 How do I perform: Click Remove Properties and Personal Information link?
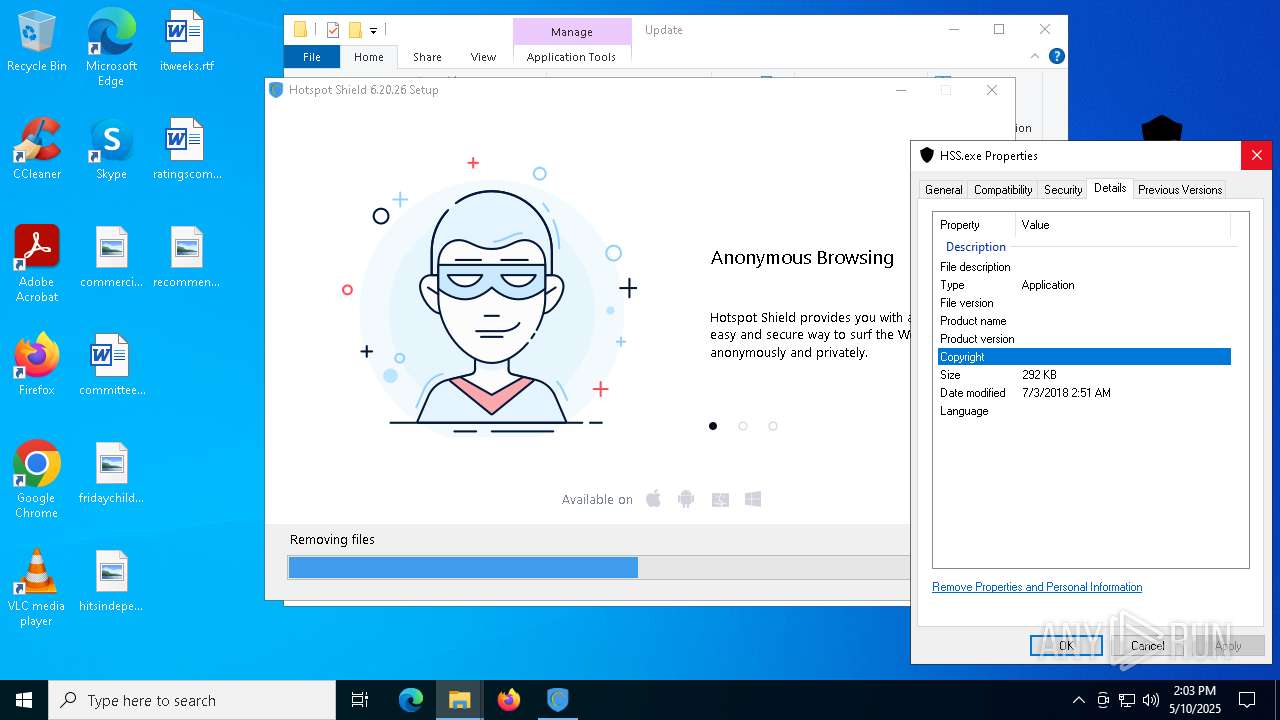click(1037, 587)
